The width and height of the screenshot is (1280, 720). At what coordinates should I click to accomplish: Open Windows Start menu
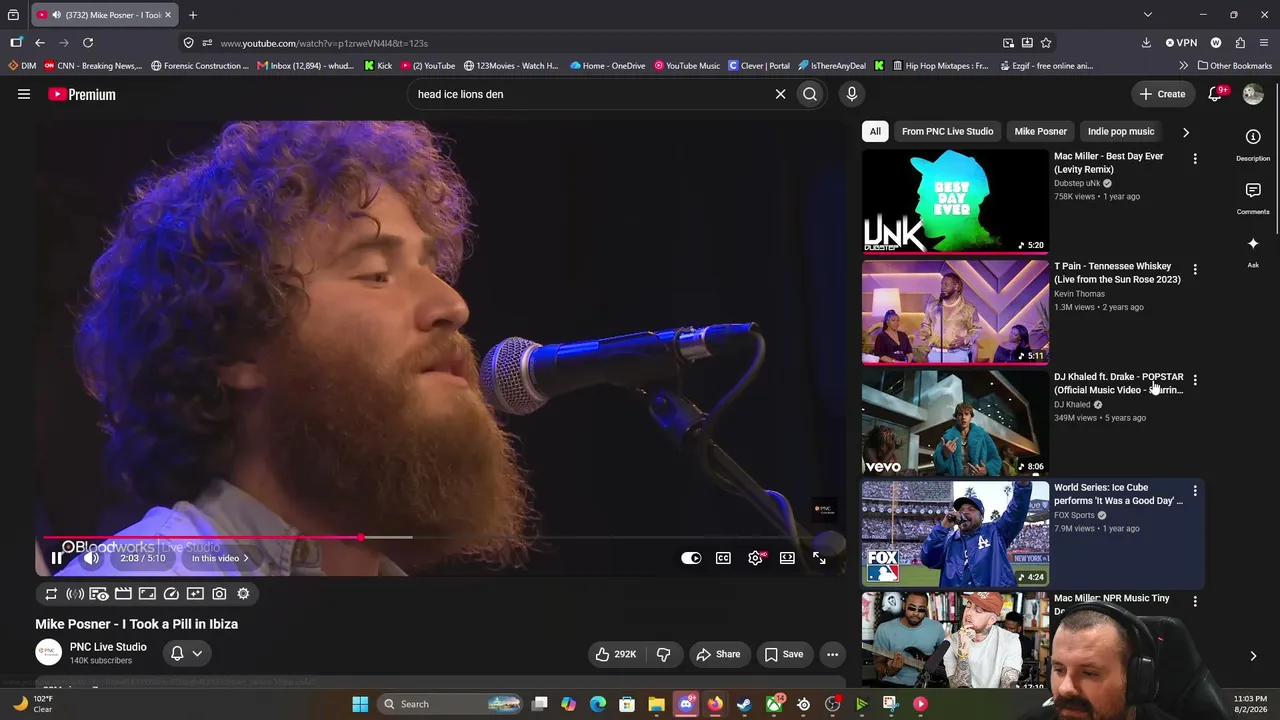tap(360, 704)
